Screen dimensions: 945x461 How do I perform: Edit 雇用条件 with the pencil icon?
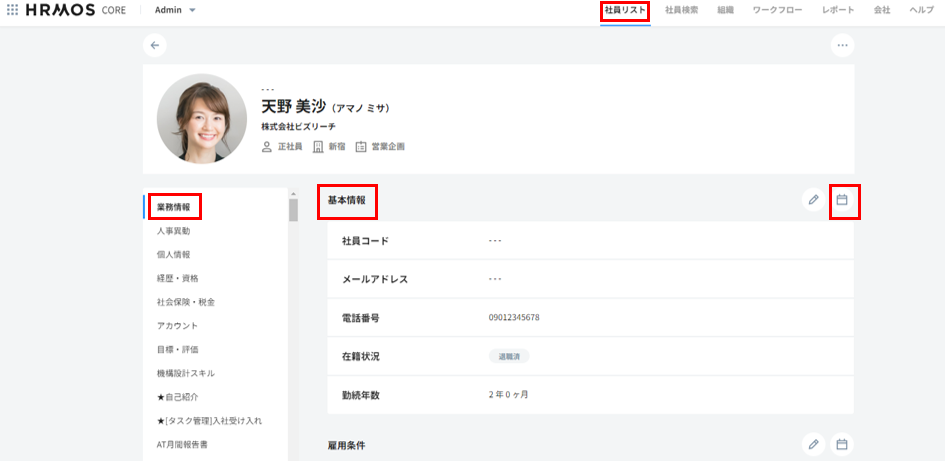click(x=813, y=444)
